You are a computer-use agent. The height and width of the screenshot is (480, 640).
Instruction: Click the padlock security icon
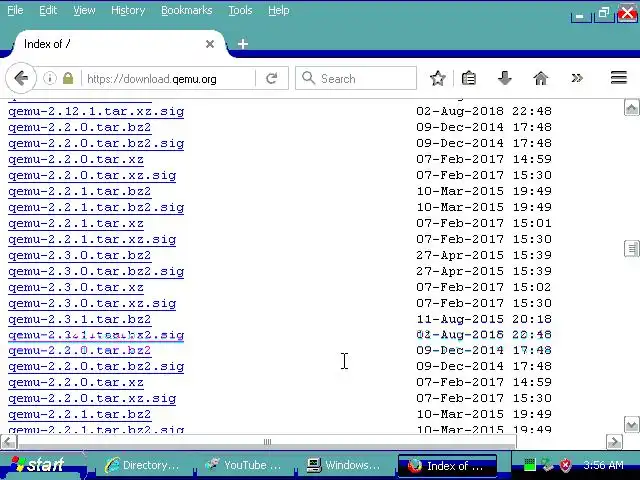68,78
